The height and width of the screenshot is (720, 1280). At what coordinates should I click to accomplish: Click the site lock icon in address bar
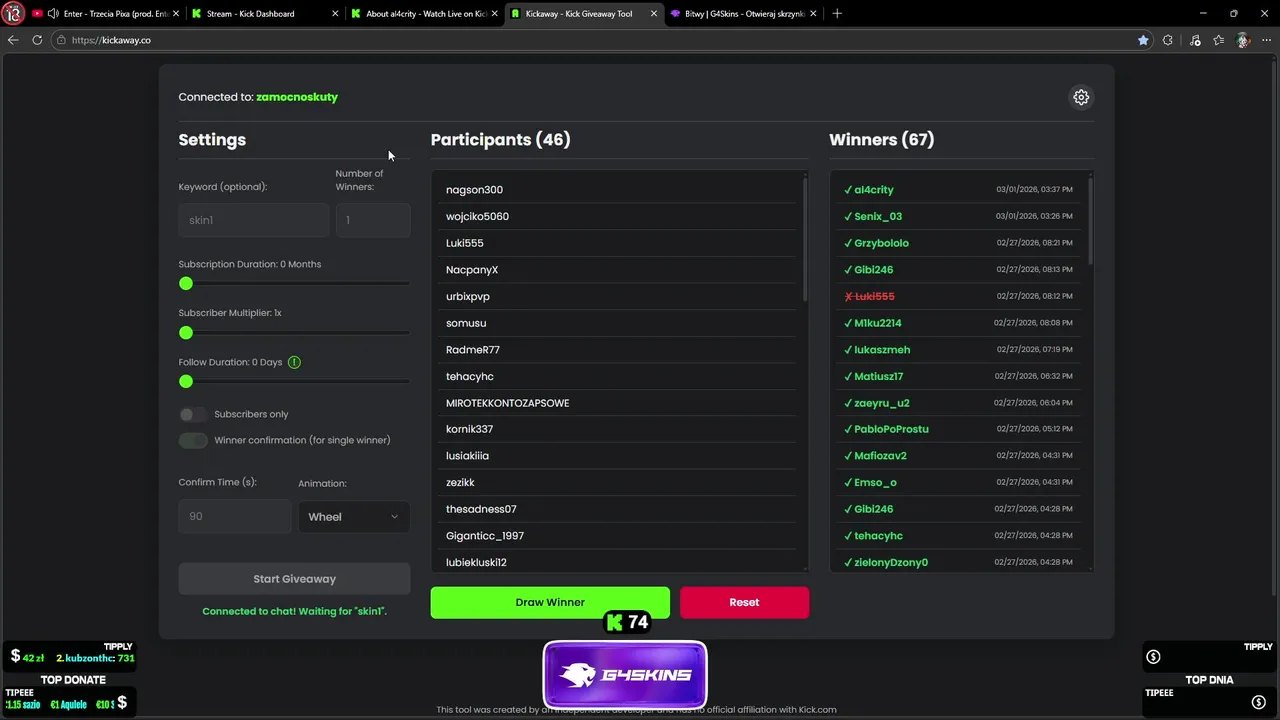click(62, 40)
